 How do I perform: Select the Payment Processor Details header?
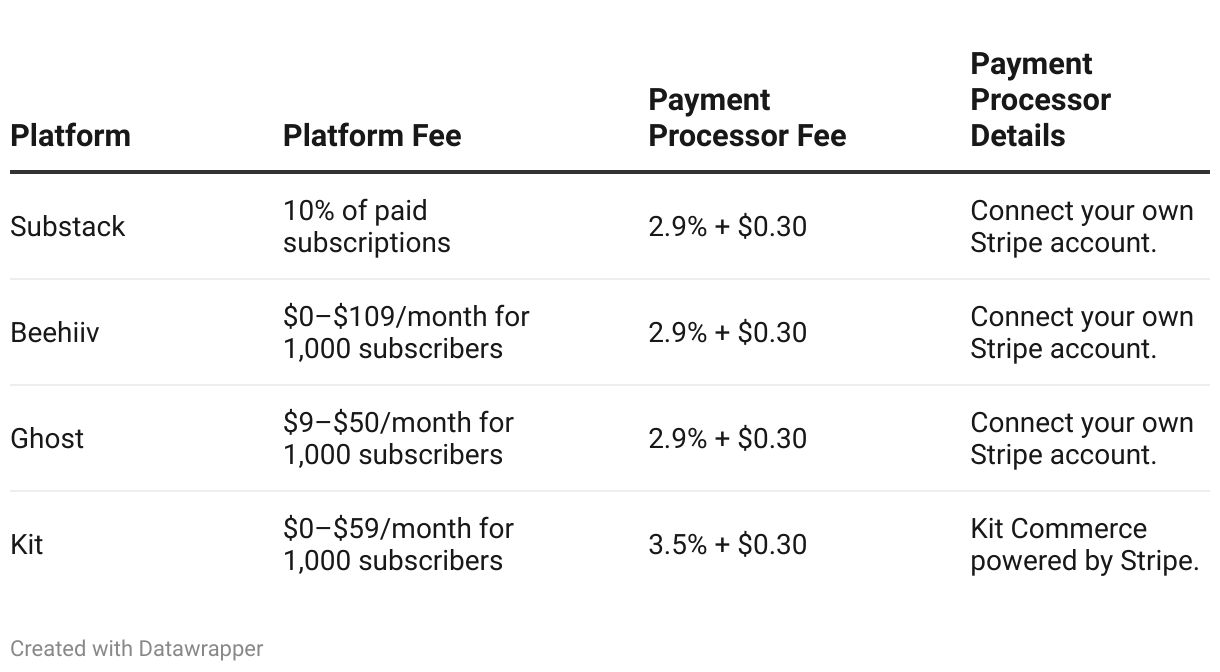(1040, 100)
